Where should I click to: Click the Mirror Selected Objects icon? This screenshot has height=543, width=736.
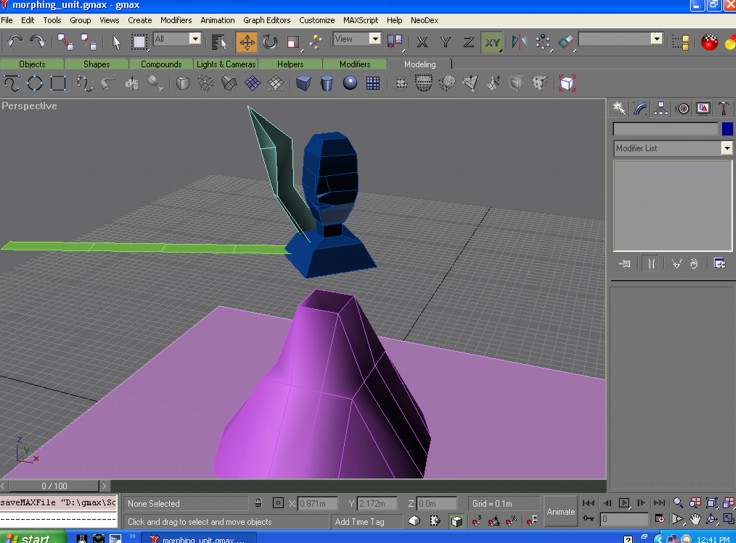click(519, 42)
